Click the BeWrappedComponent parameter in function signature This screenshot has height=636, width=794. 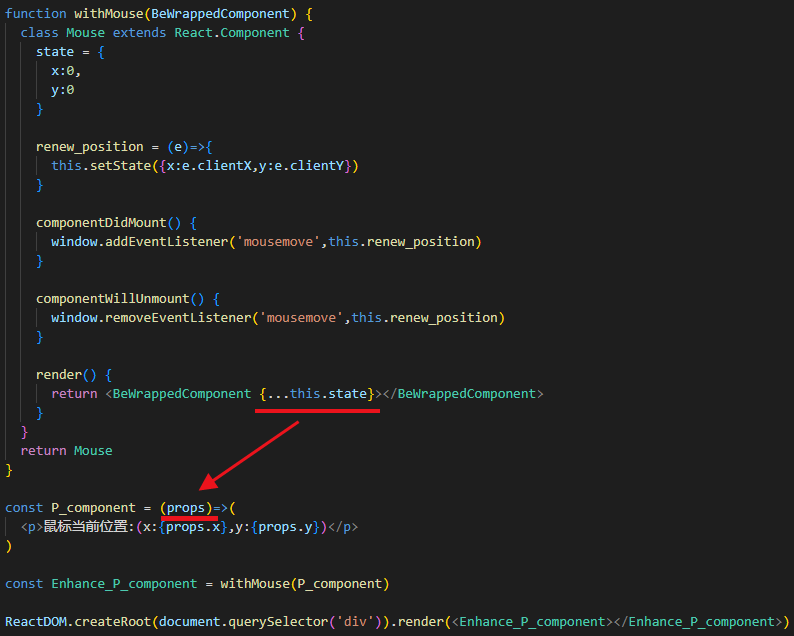(x=220, y=14)
